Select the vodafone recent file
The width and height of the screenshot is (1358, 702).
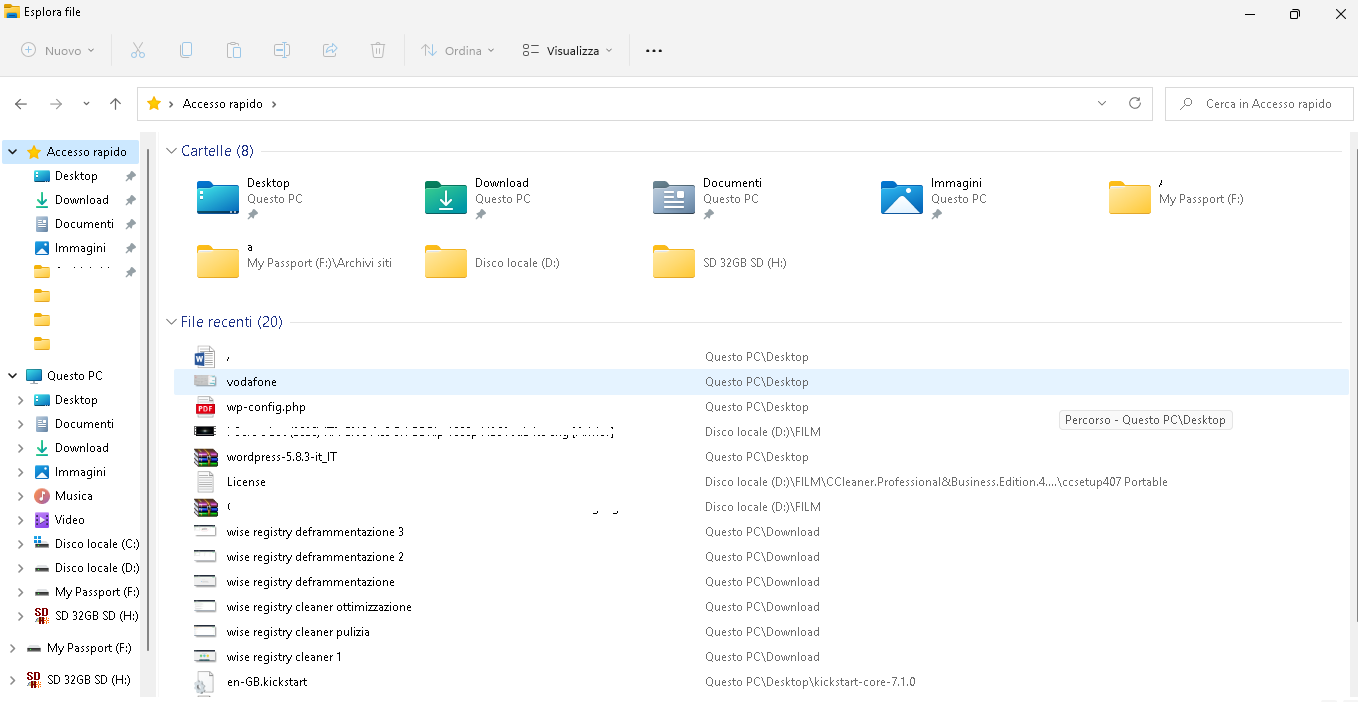point(760,382)
